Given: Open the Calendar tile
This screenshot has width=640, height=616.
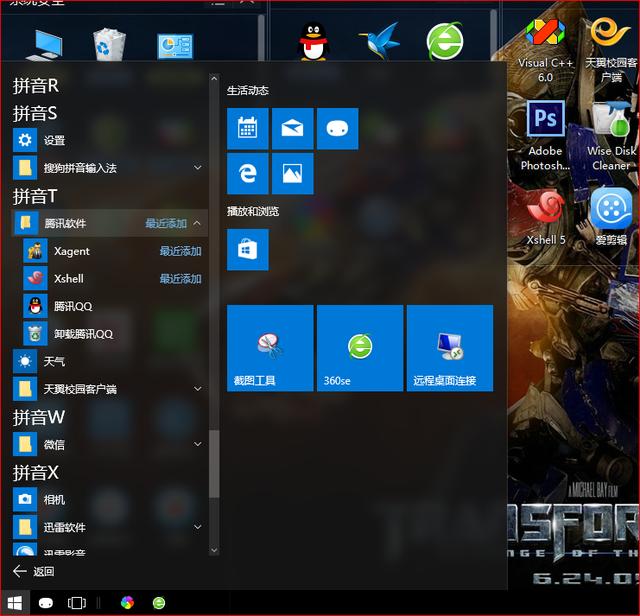Looking at the screenshot, I should click(x=248, y=129).
